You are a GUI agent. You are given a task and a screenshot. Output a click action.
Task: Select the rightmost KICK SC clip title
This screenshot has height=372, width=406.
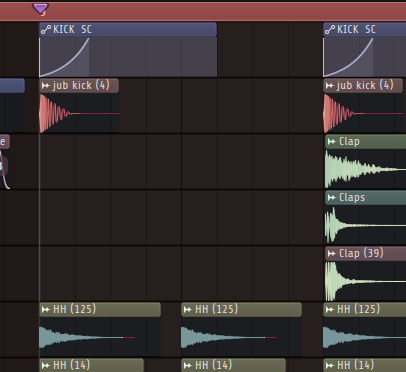point(356,29)
